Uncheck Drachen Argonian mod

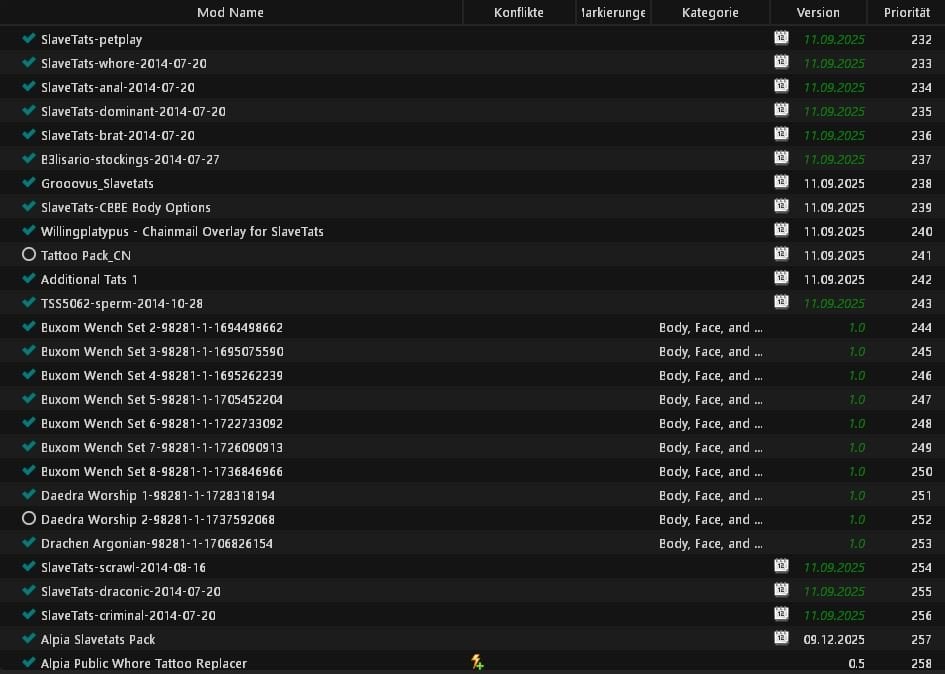click(x=28, y=543)
